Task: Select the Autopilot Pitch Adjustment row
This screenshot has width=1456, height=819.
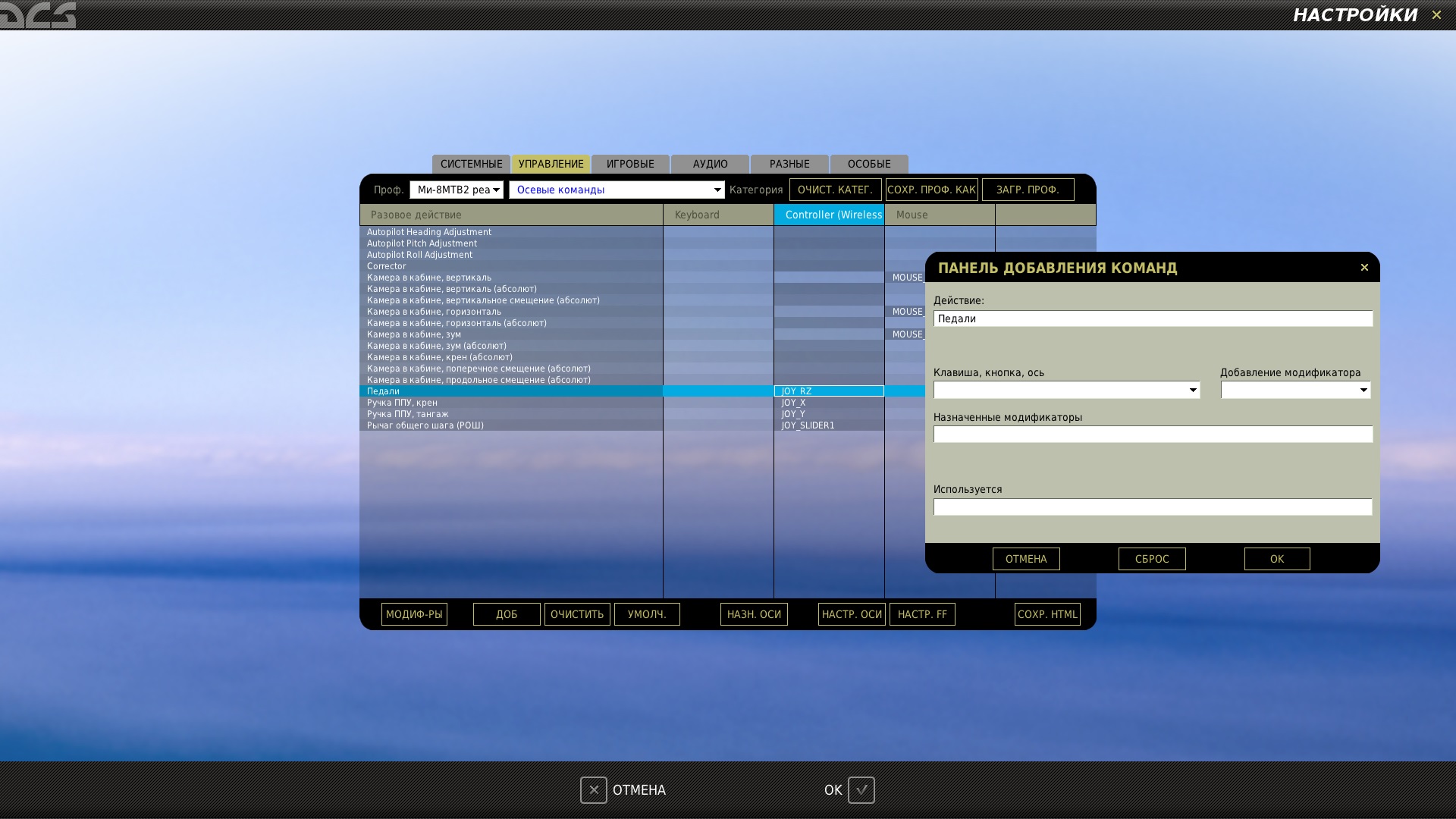Action: (x=511, y=243)
